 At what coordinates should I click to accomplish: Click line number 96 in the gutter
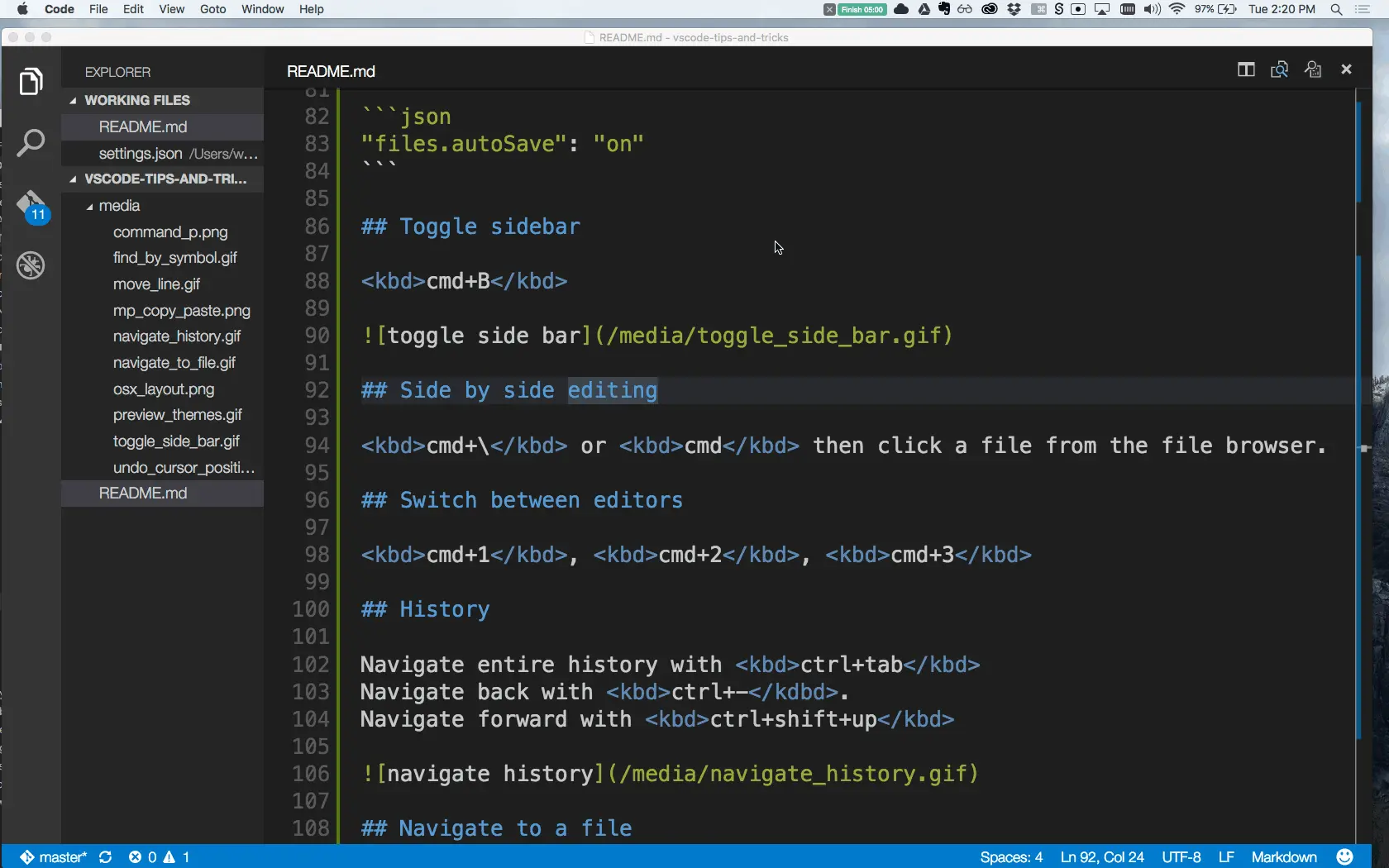(317, 500)
